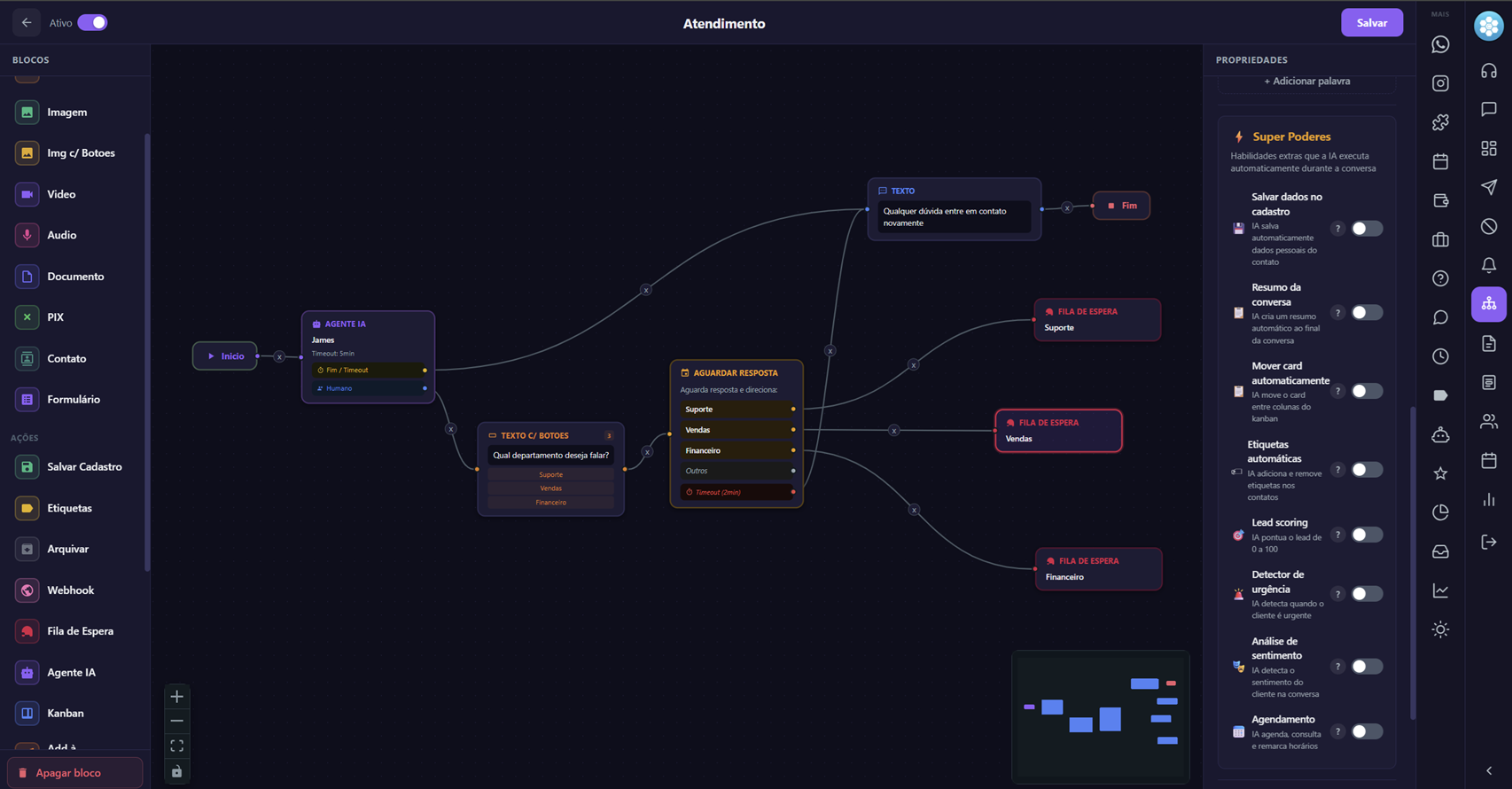Enable Etiquetas automáticas
The height and width of the screenshot is (789, 1512).
click(x=1367, y=470)
